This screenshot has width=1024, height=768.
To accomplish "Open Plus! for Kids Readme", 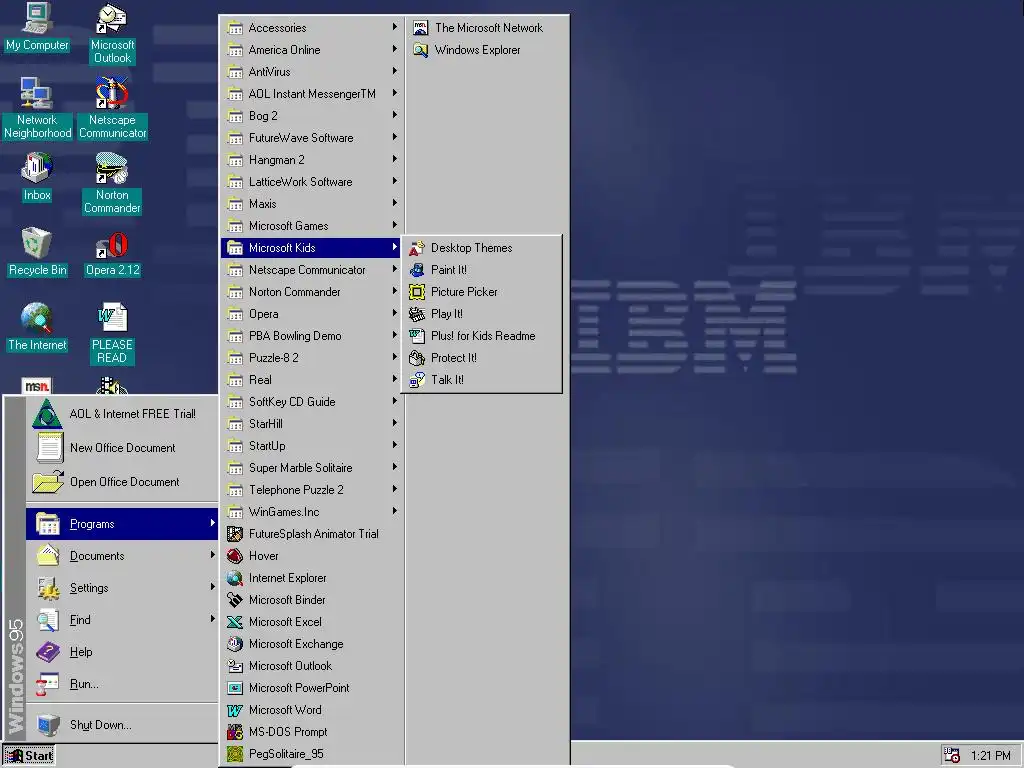I will click(x=482, y=336).
